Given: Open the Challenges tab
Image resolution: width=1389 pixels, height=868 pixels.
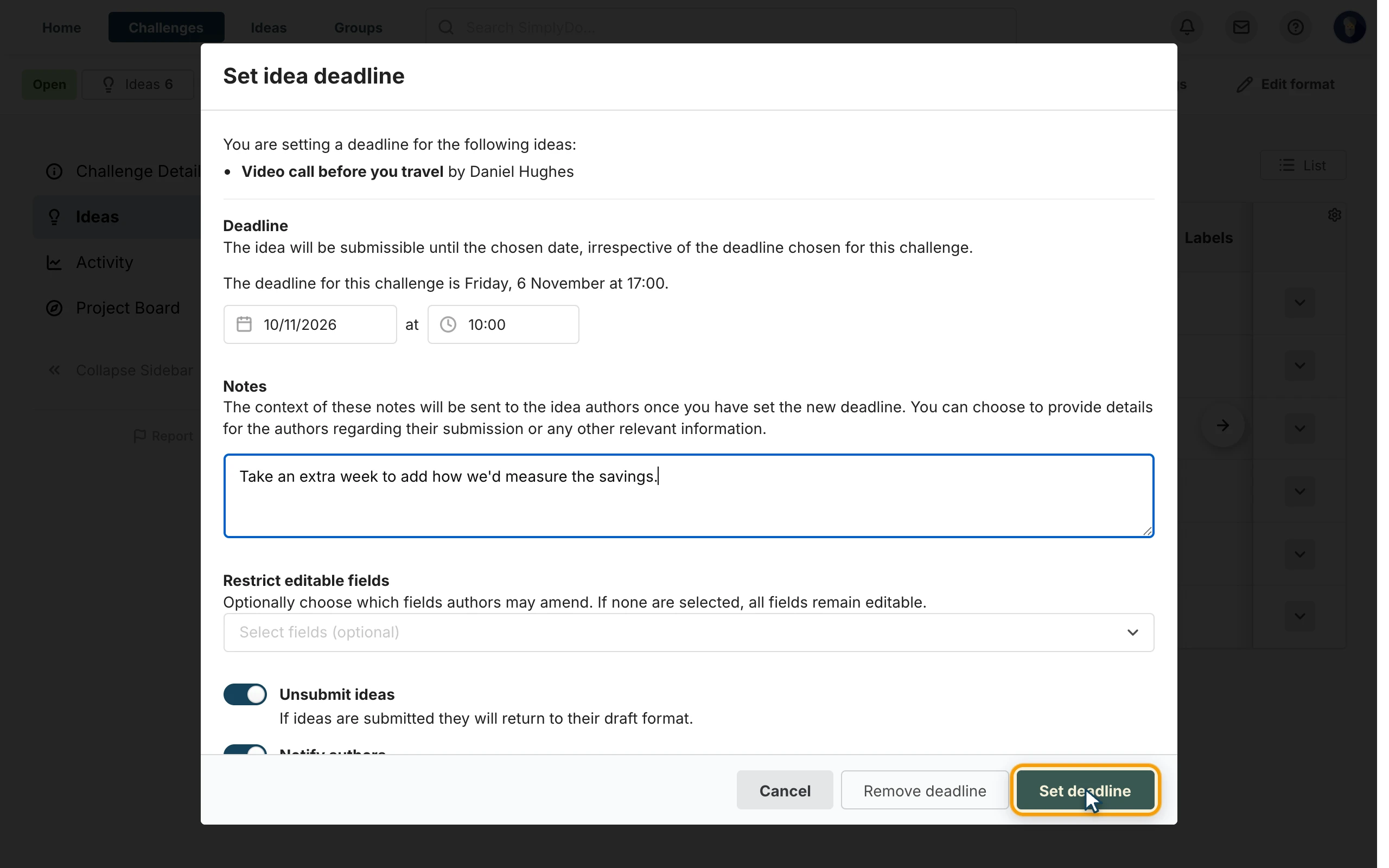Looking at the screenshot, I should point(166,27).
